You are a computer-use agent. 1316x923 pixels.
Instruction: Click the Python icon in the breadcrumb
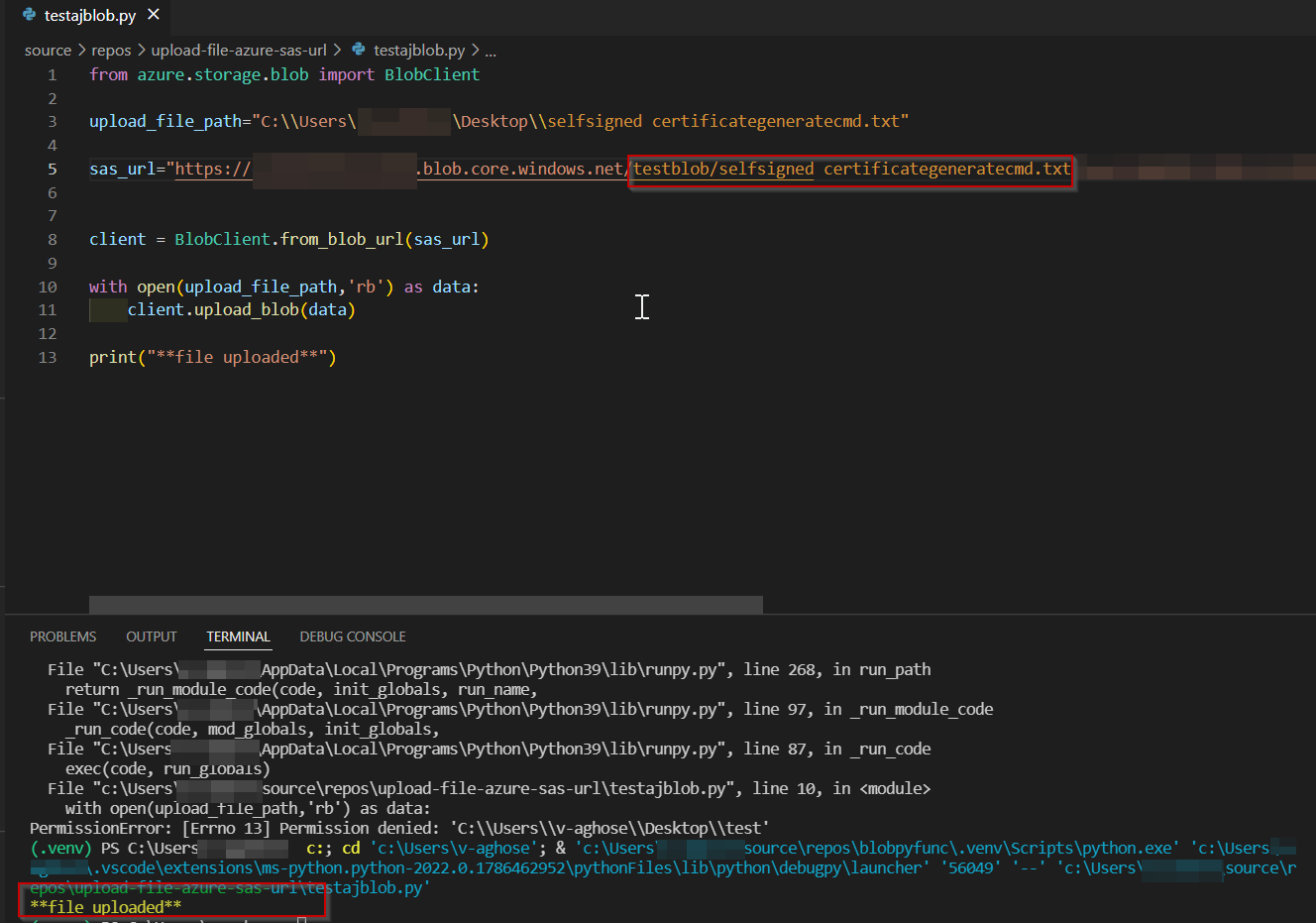tap(359, 50)
